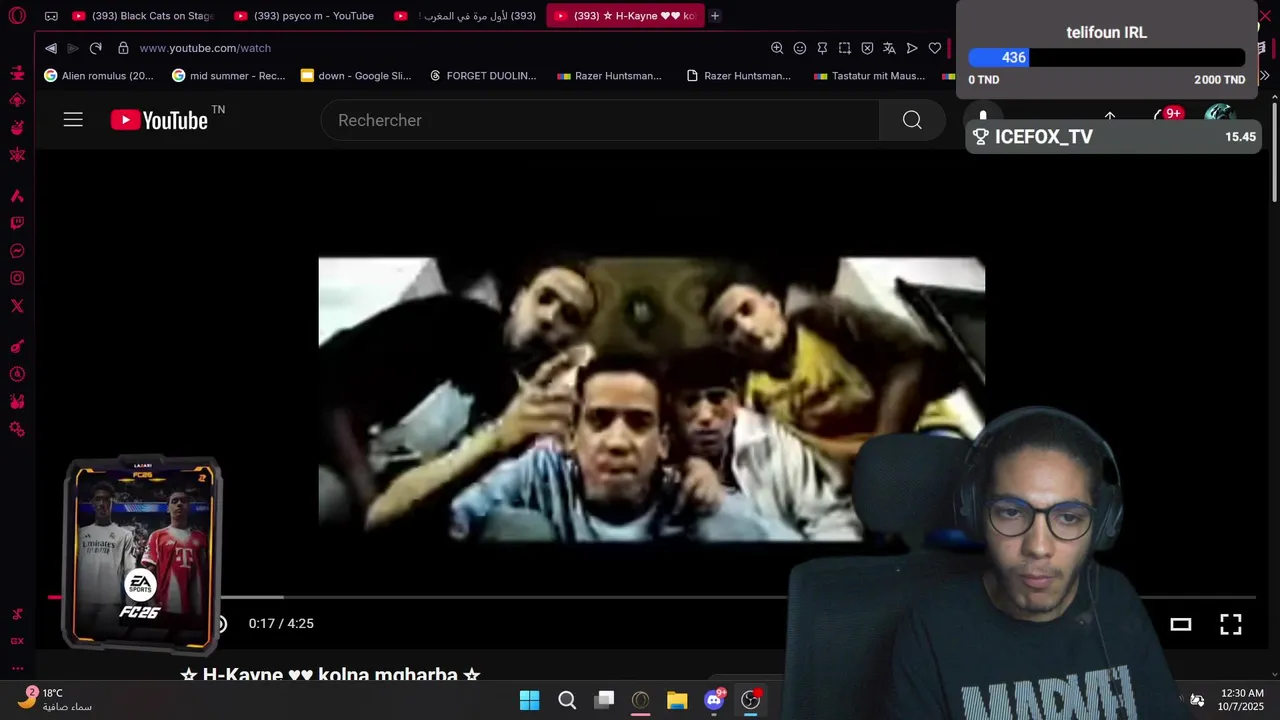The image size is (1280, 720).
Task: Click the GX icon at the sidebar bottom
Action: click(x=17, y=641)
